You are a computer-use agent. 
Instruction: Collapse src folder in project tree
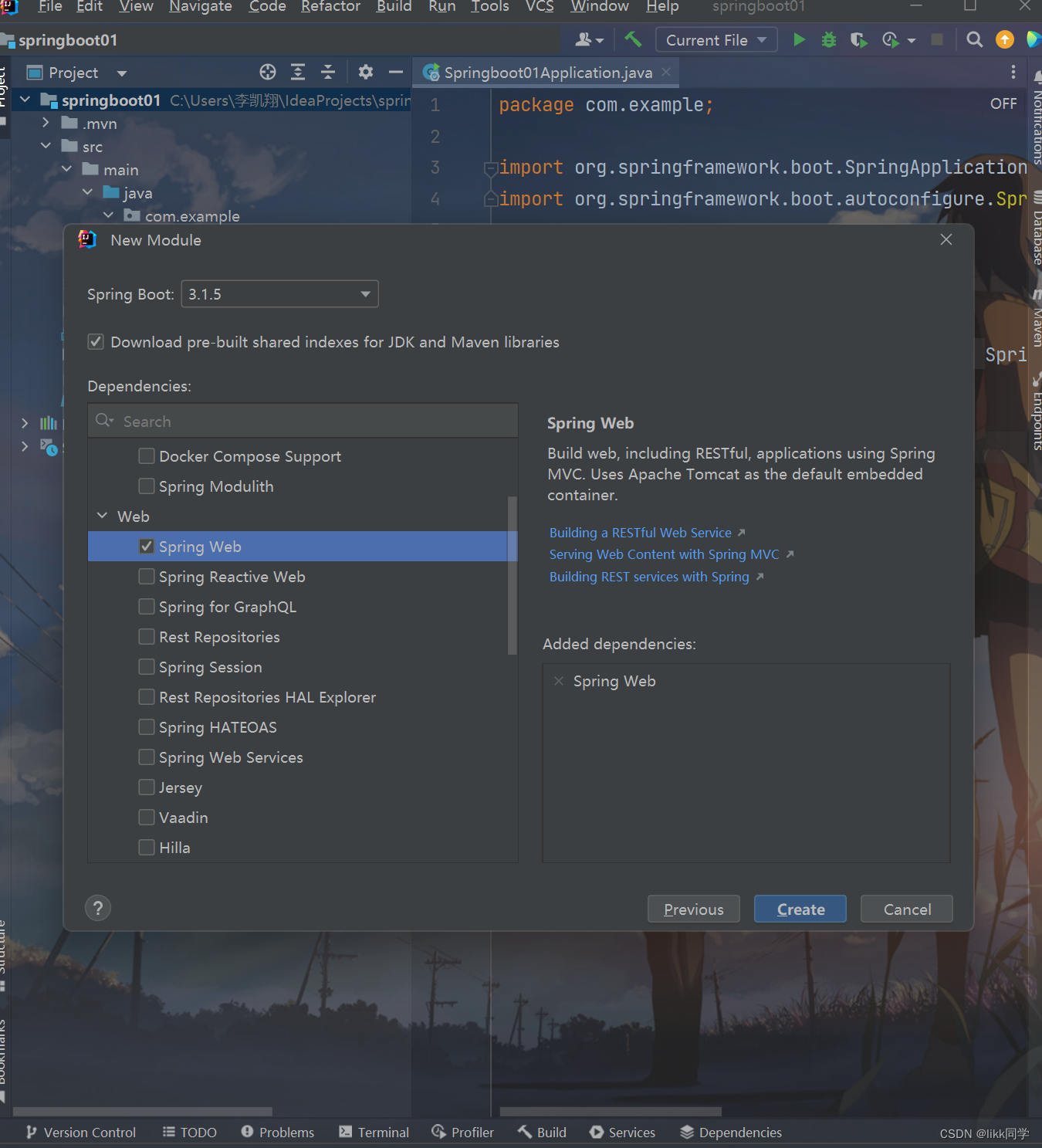click(x=46, y=146)
